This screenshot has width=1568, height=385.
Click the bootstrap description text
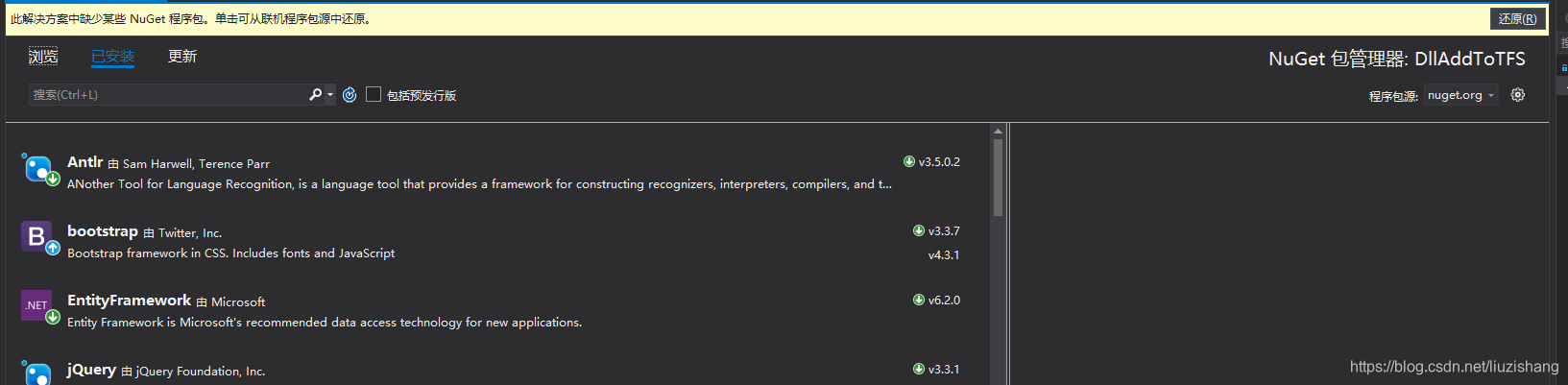[x=230, y=253]
